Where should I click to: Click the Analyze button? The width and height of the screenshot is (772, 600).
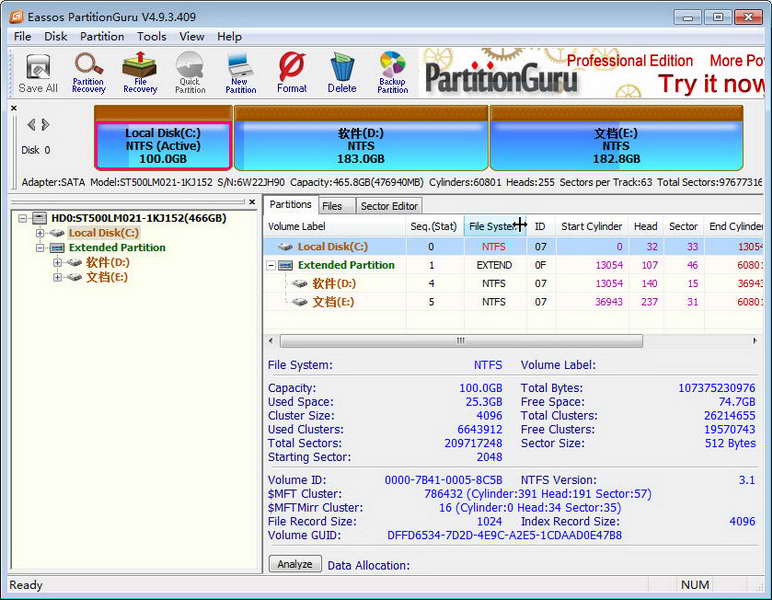coord(295,564)
